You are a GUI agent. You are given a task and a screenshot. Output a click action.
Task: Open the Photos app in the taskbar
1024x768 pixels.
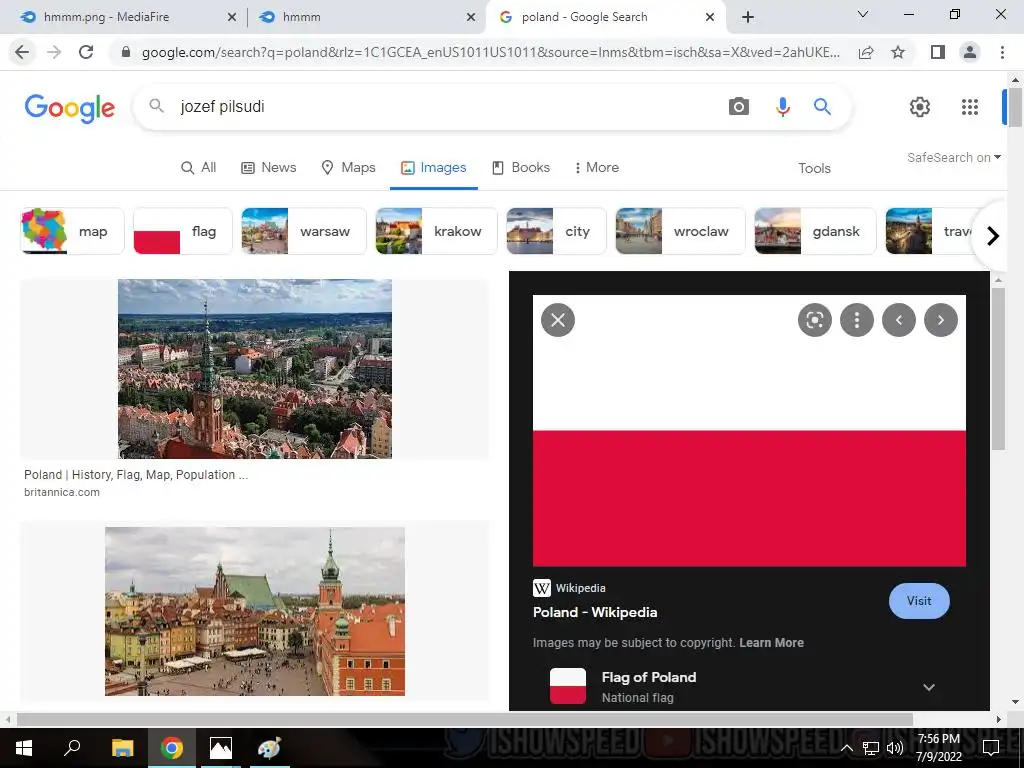pos(221,748)
